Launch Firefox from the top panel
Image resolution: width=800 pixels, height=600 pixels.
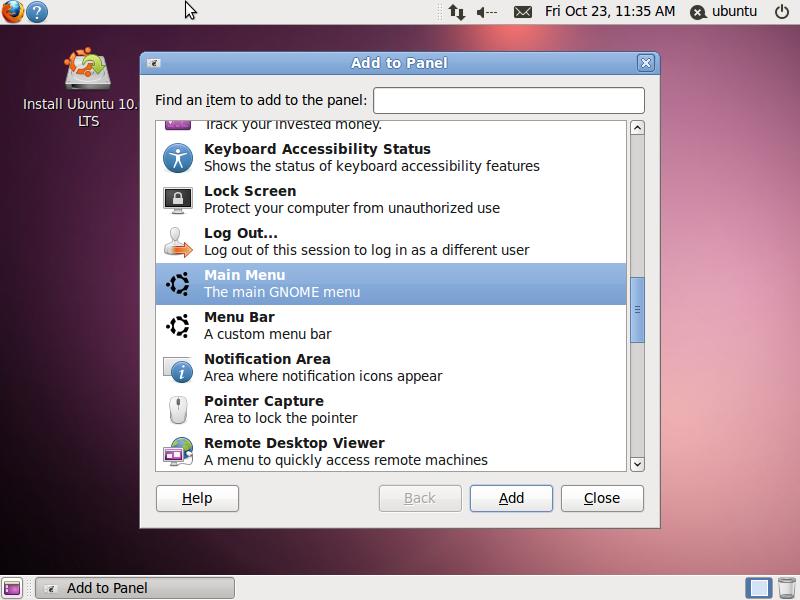tap(12, 12)
